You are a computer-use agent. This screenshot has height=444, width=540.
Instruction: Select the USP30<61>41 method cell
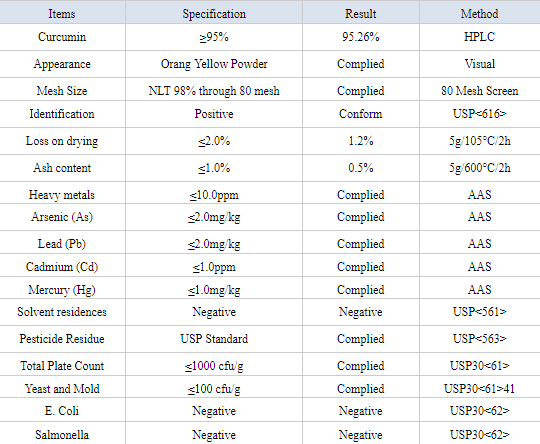click(x=479, y=389)
